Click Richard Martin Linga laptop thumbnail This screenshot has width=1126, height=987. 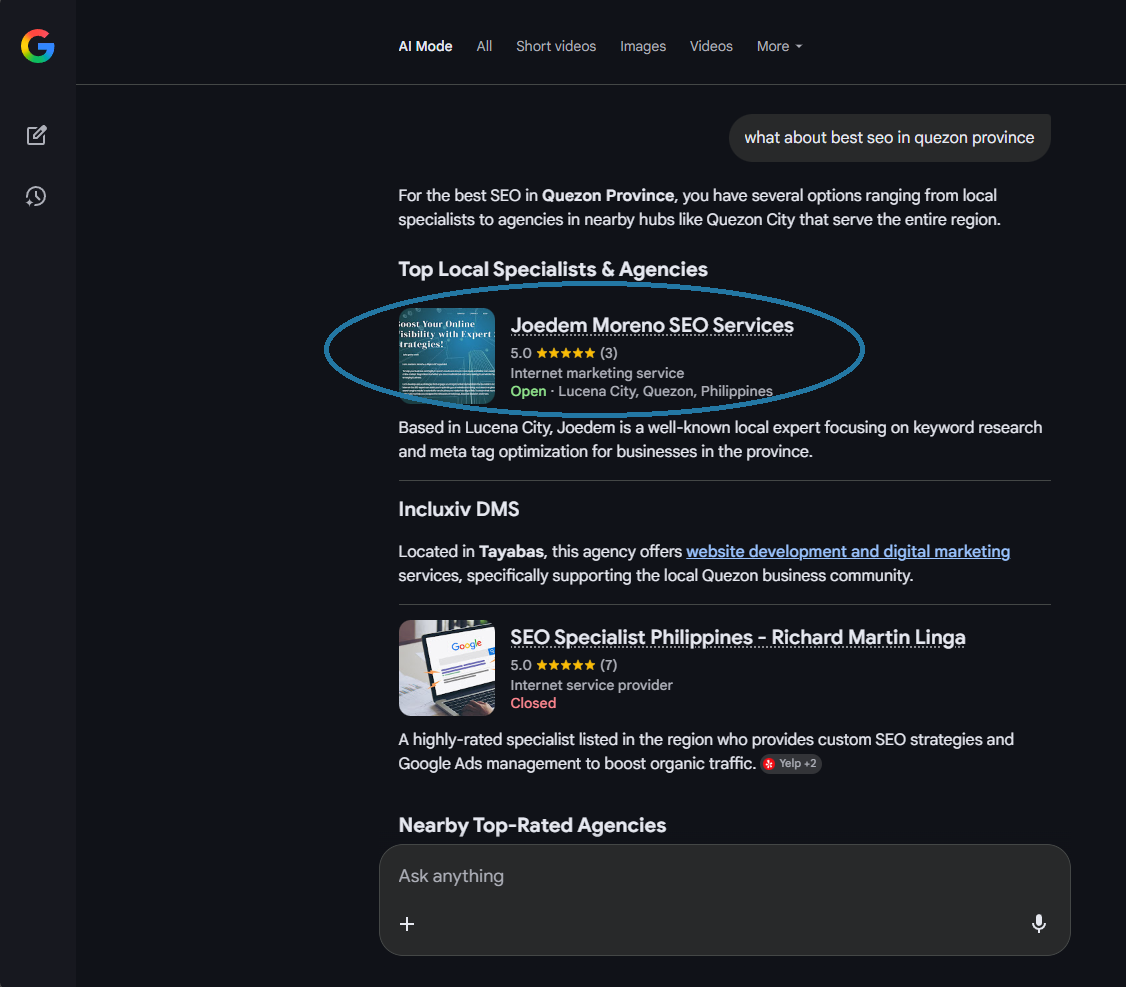click(x=447, y=667)
